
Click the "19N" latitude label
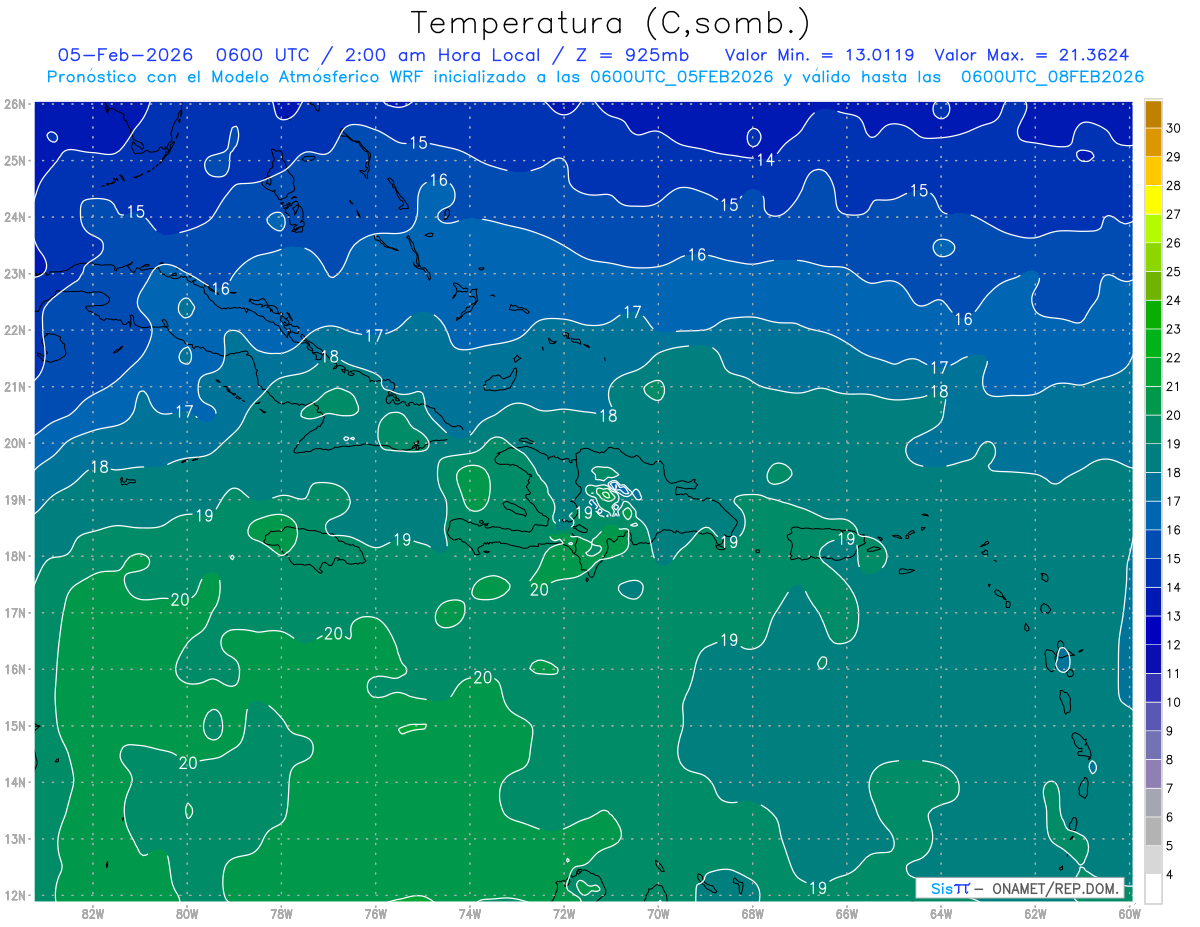[x=15, y=499]
